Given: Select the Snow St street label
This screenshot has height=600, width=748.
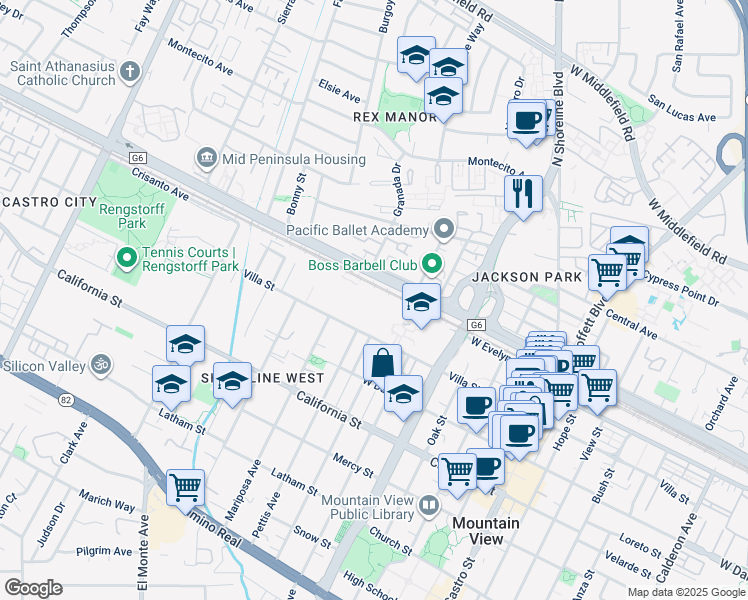Looking at the screenshot, I should point(312,537).
